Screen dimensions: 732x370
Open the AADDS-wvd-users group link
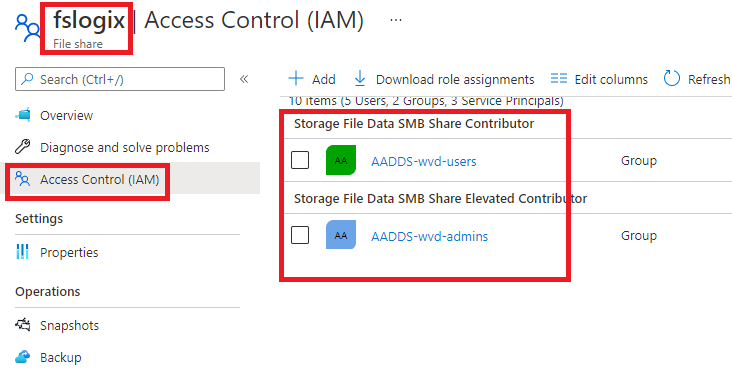(423, 161)
